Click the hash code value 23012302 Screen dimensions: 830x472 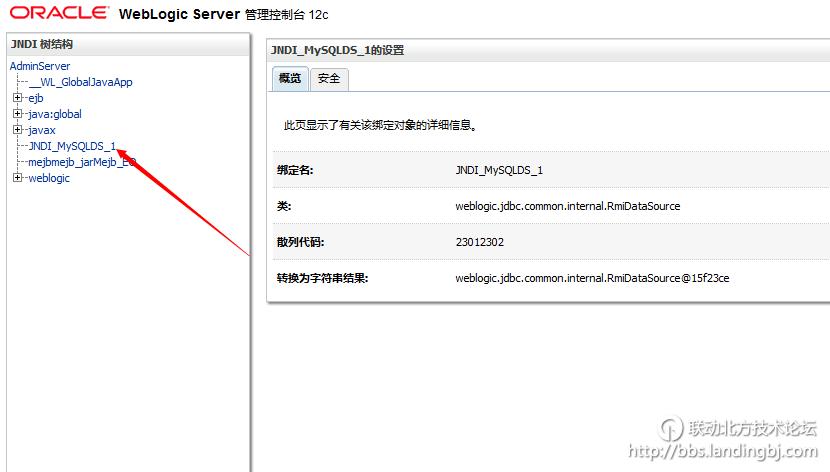click(480, 242)
